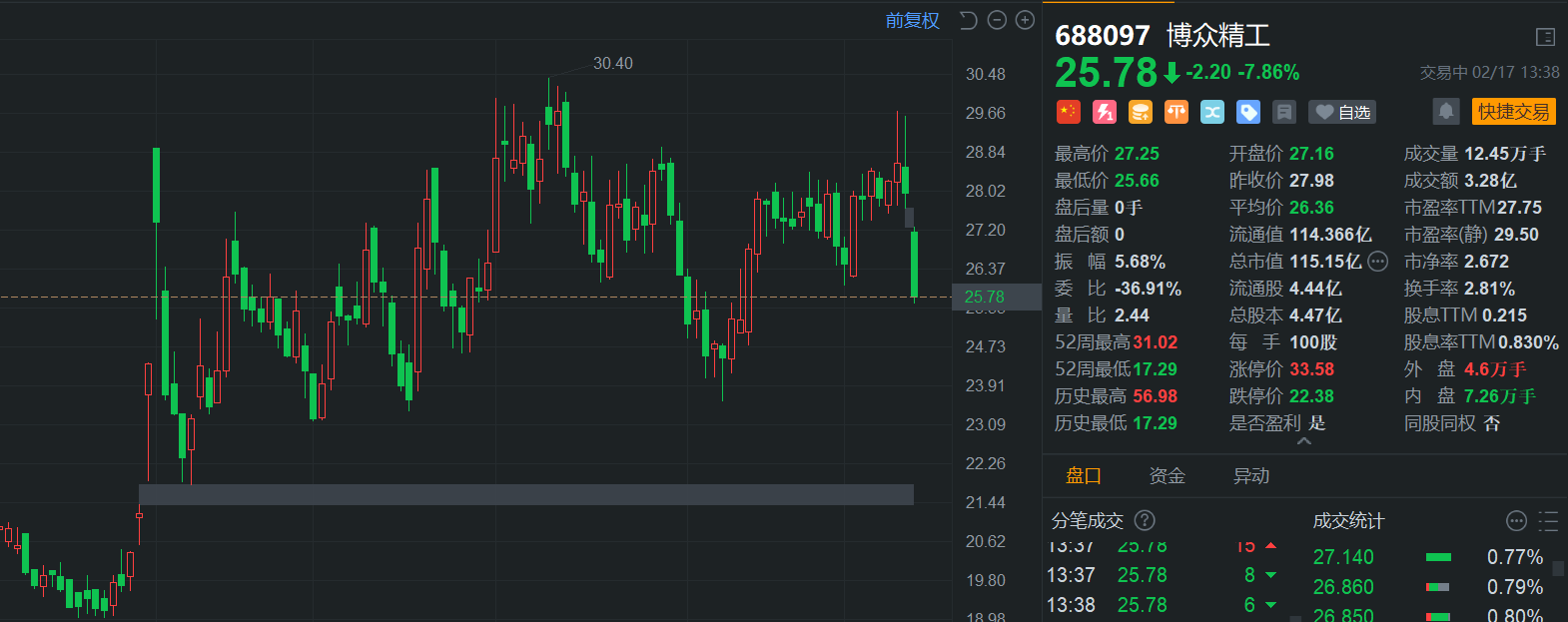
Task: Switch to the 异动 tab
Action: (1250, 476)
